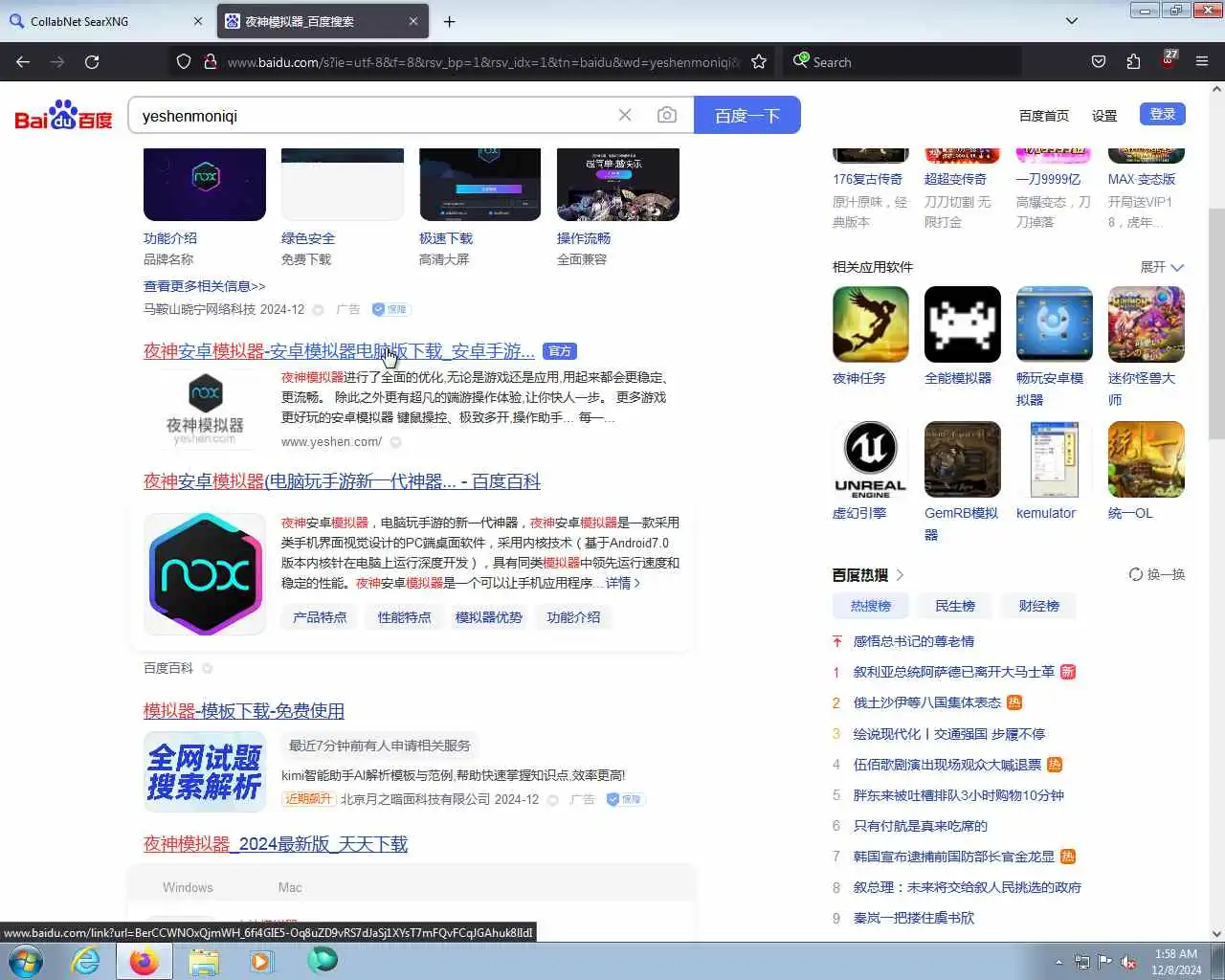Bookmark this page with star icon

coord(759,61)
